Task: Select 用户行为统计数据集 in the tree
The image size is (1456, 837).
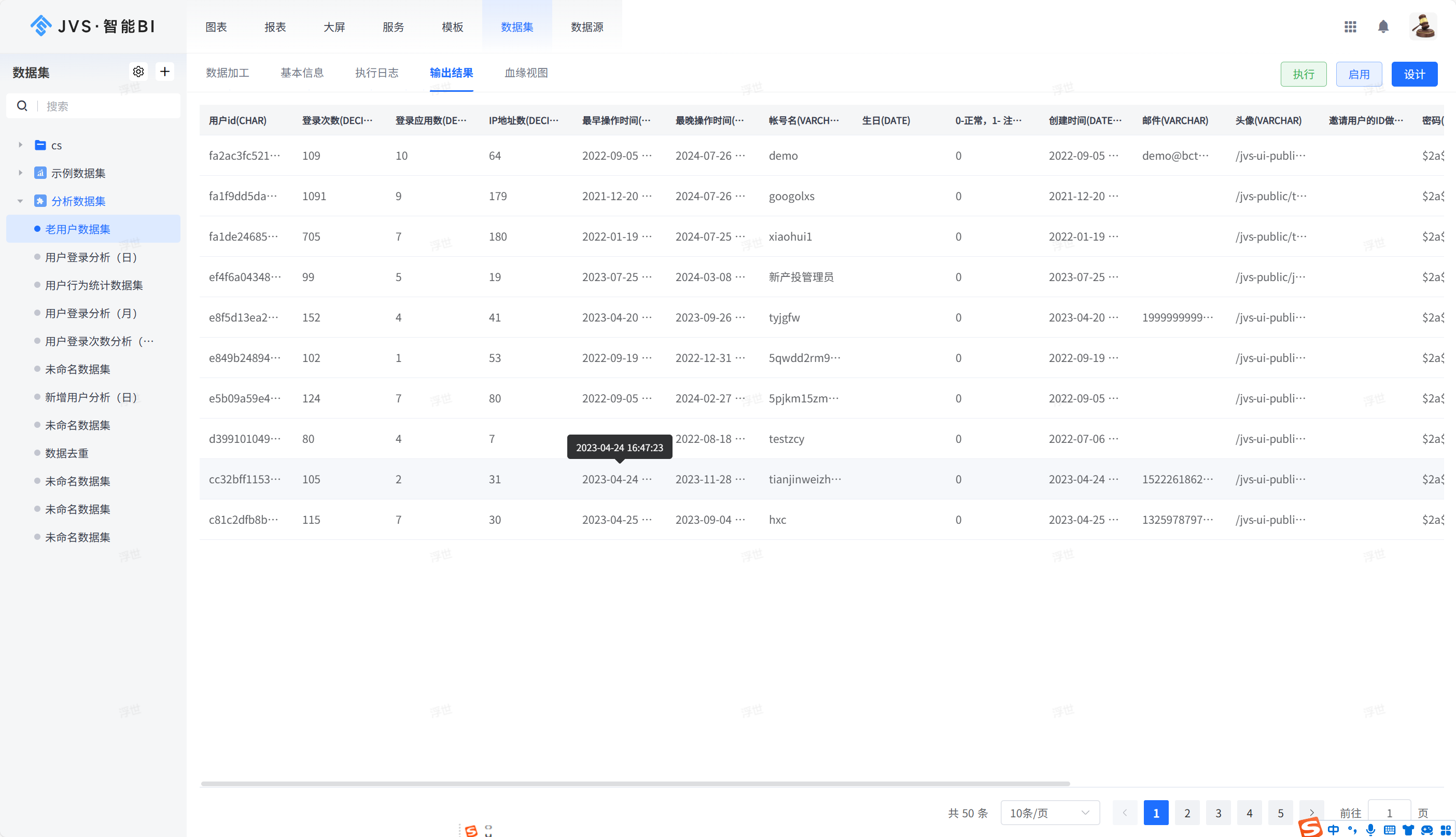Action: tap(94, 285)
